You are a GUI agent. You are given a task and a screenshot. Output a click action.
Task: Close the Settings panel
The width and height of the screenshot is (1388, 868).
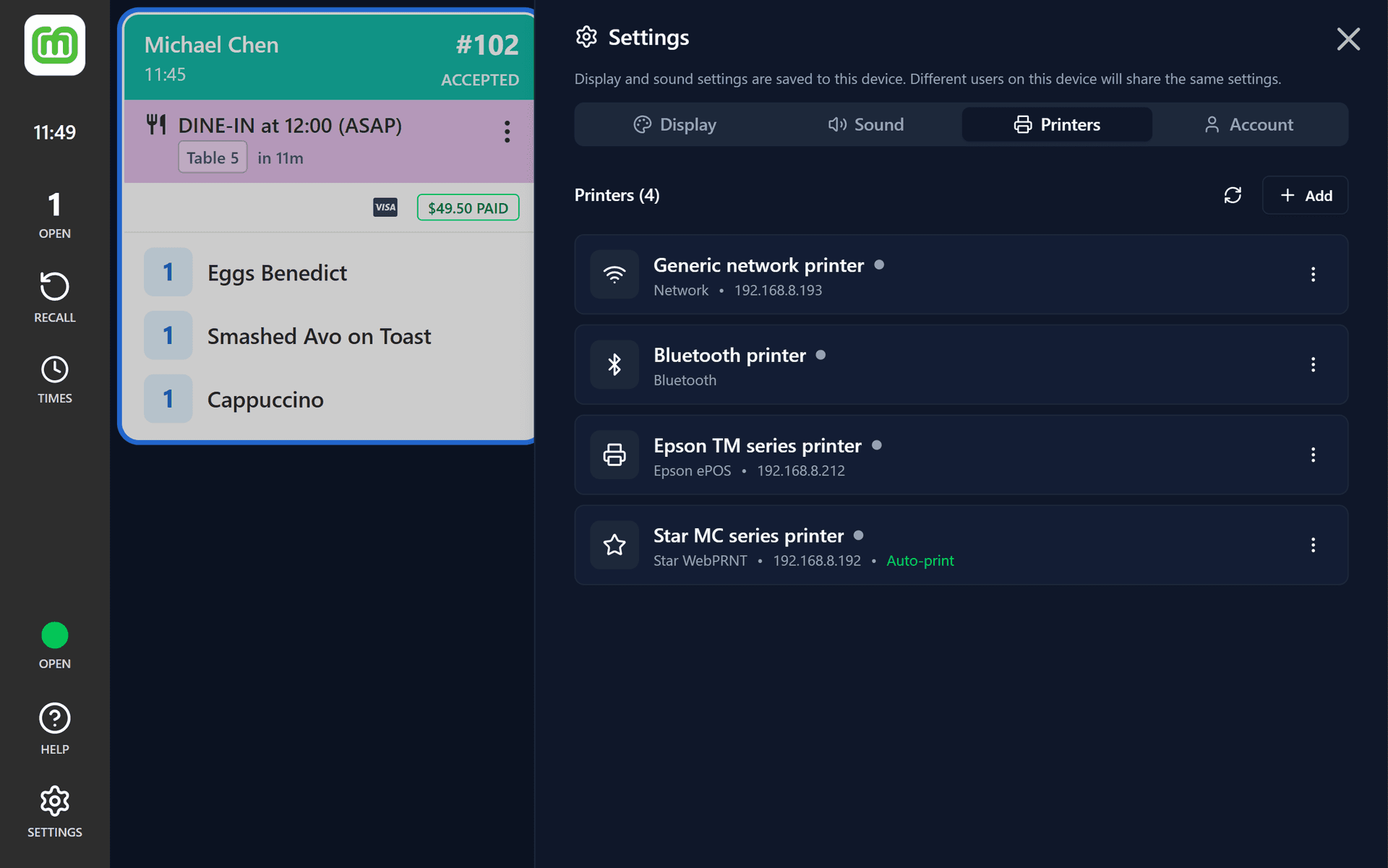pos(1348,39)
